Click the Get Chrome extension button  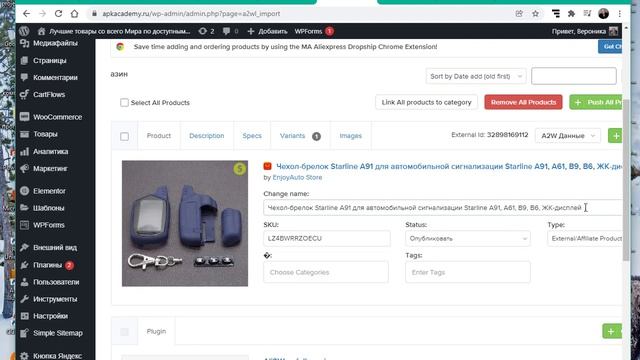click(x=611, y=47)
